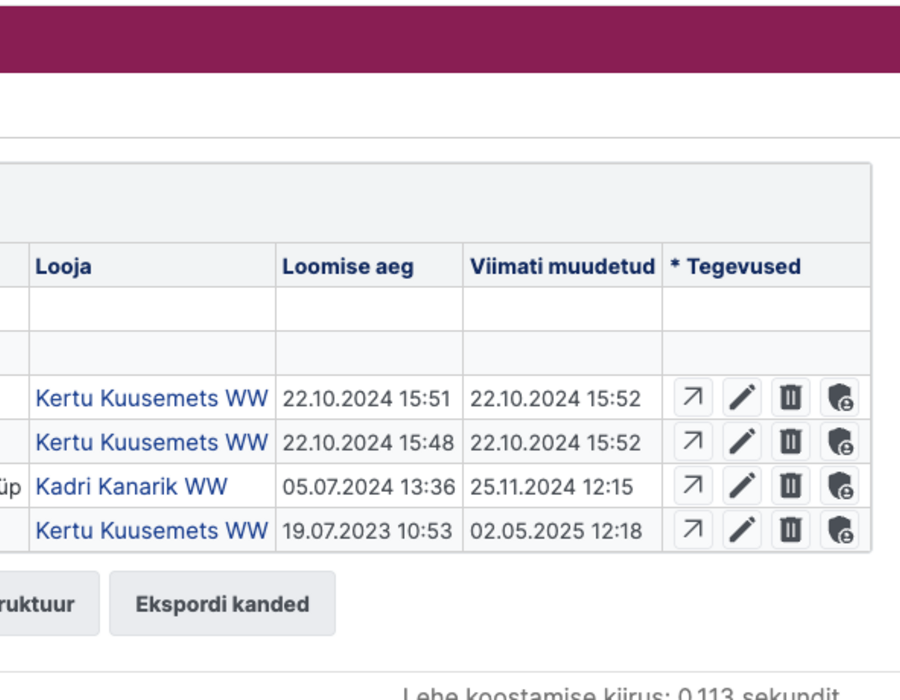
Task: Select modified time 22.10.2024 15:52 in 15:51 row
Action: coord(555,398)
